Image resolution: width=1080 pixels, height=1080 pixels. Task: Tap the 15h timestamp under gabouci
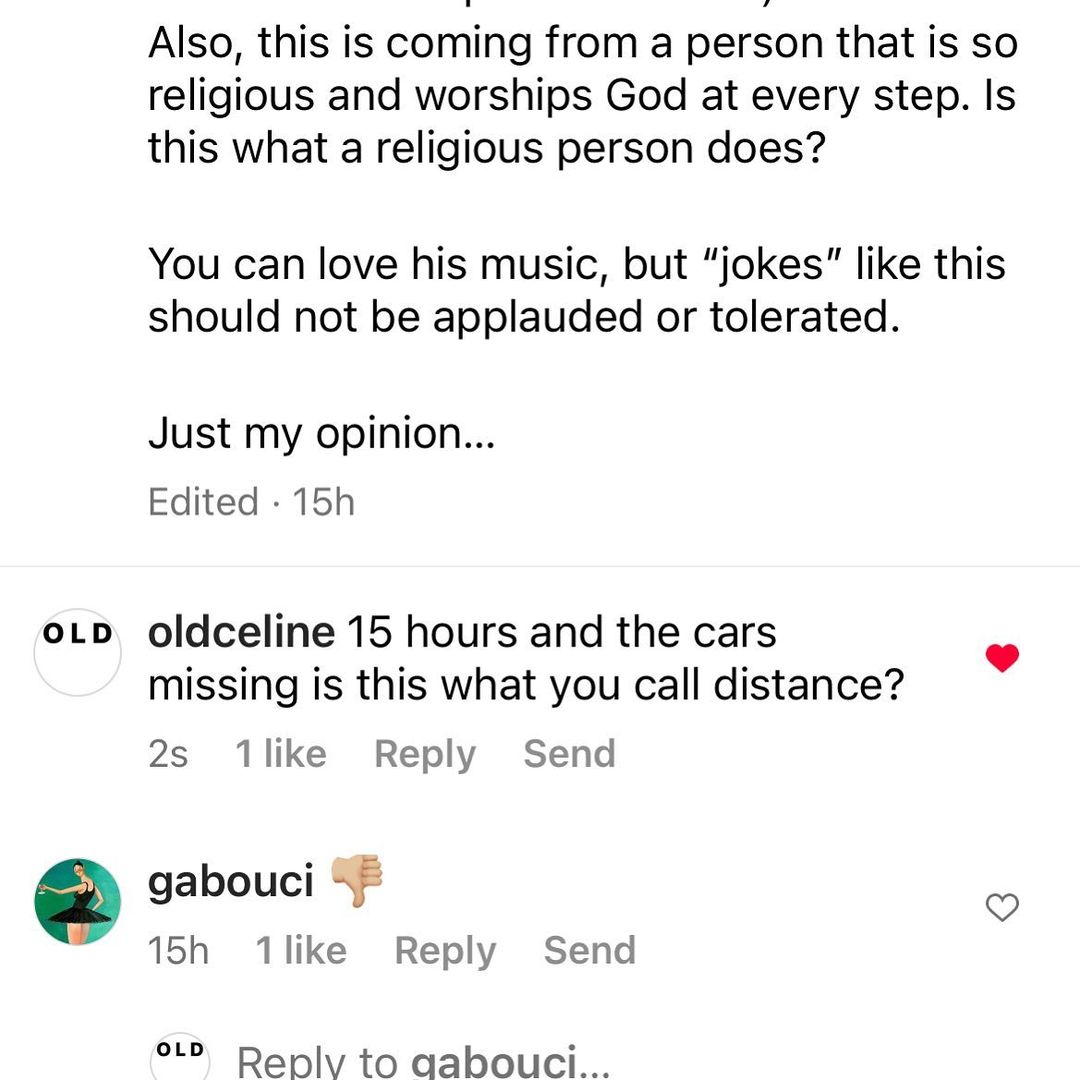[x=178, y=951]
